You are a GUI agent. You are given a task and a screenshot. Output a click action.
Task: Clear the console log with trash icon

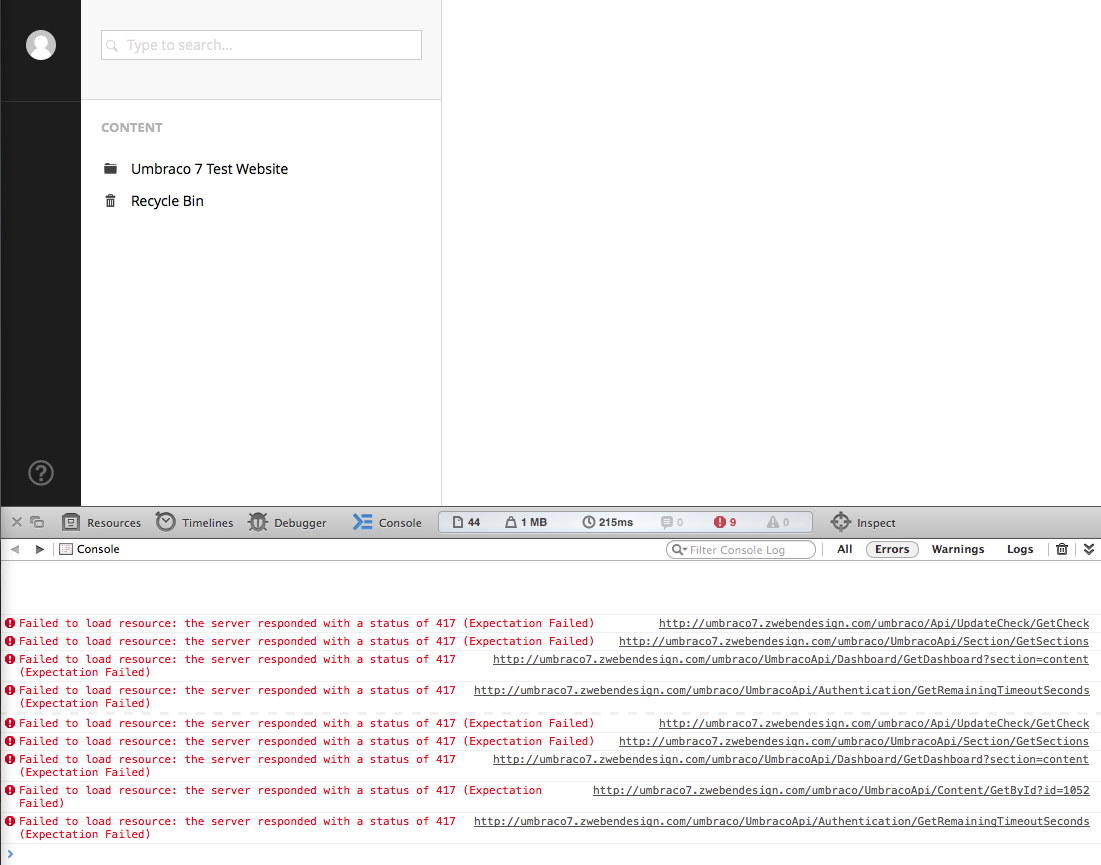pyautogui.click(x=1062, y=549)
